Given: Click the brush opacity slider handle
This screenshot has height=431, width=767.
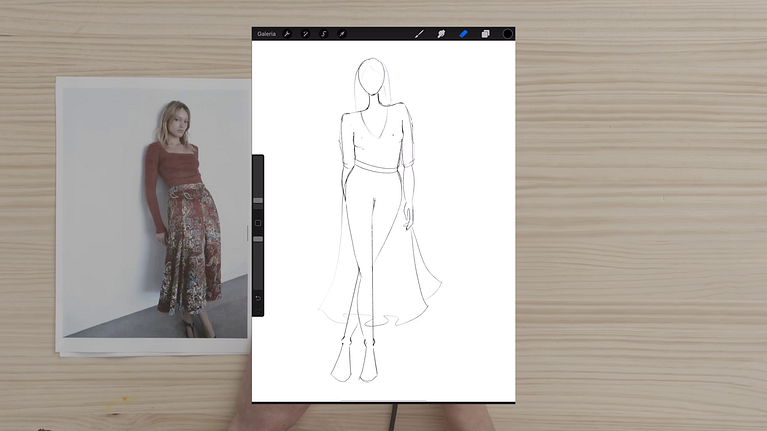Looking at the screenshot, I should (x=258, y=239).
